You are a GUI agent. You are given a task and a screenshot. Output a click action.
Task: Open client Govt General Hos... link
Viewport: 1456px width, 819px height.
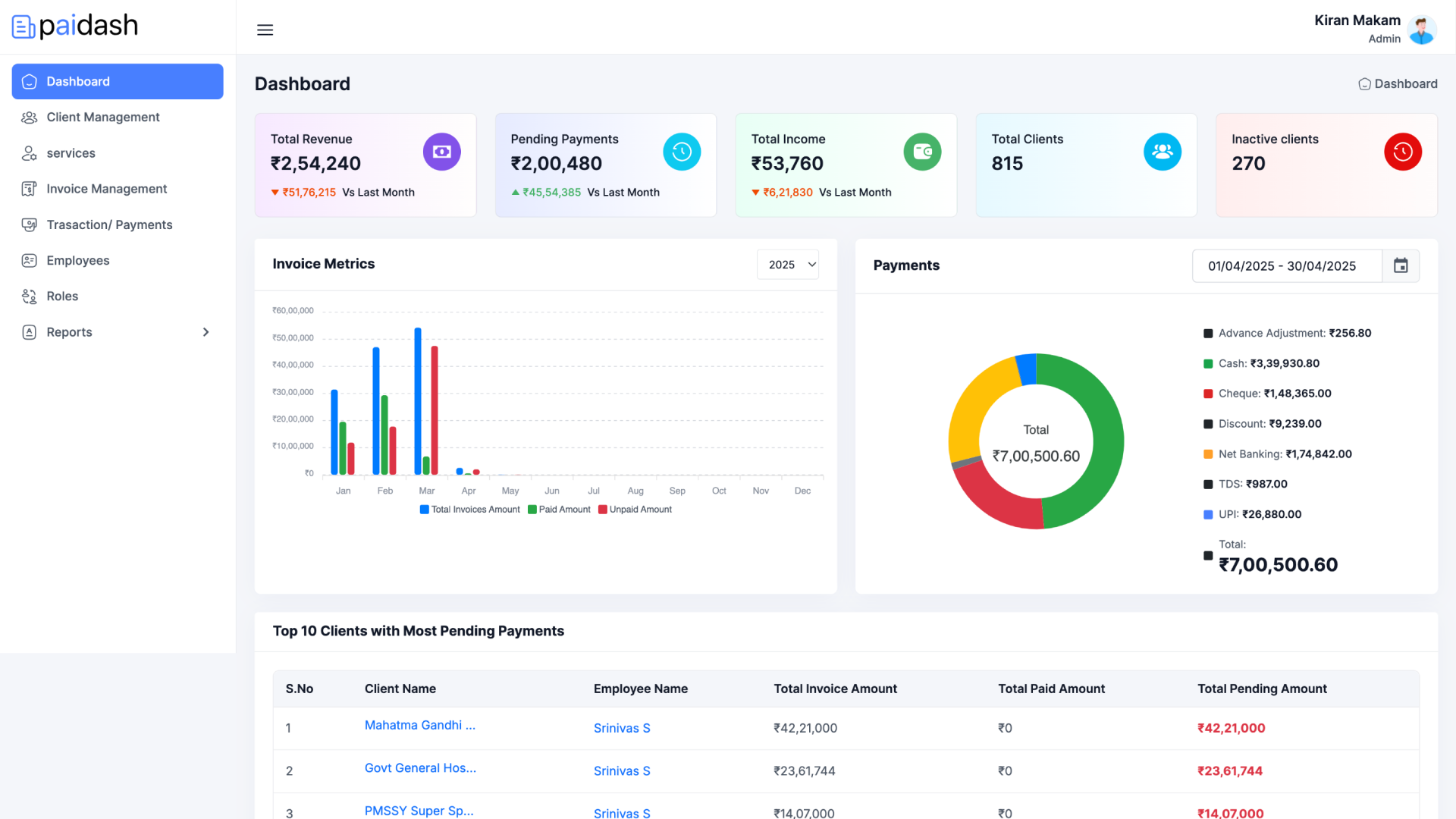[420, 768]
